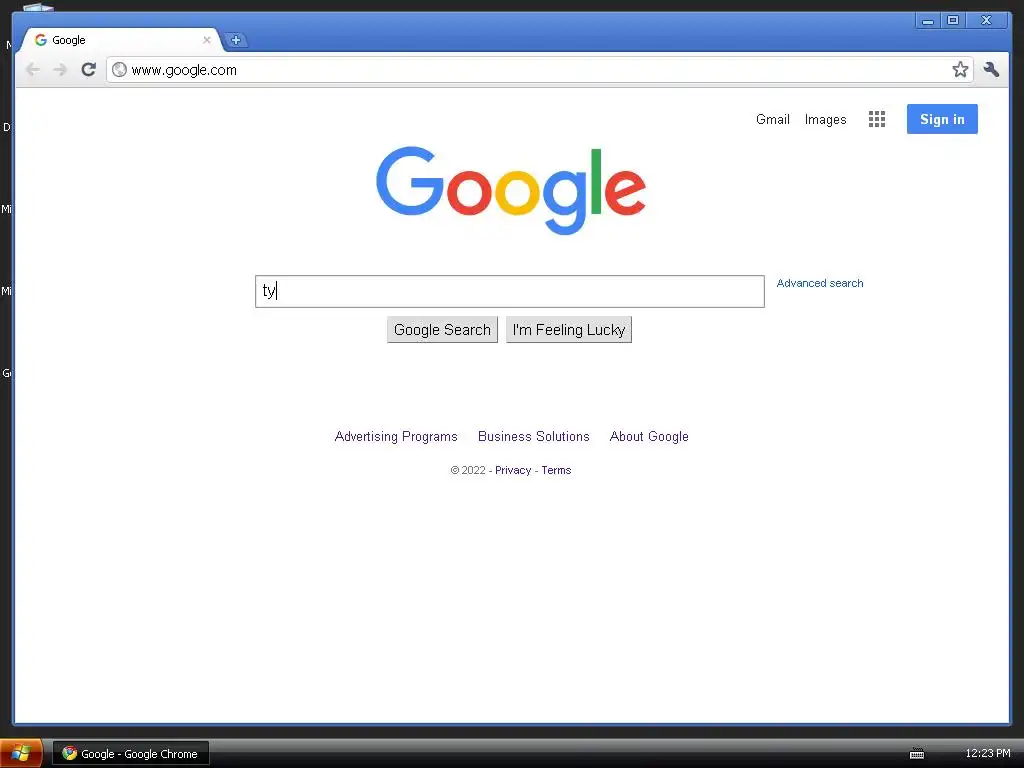Click the Google logo

[x=511, y=189]
